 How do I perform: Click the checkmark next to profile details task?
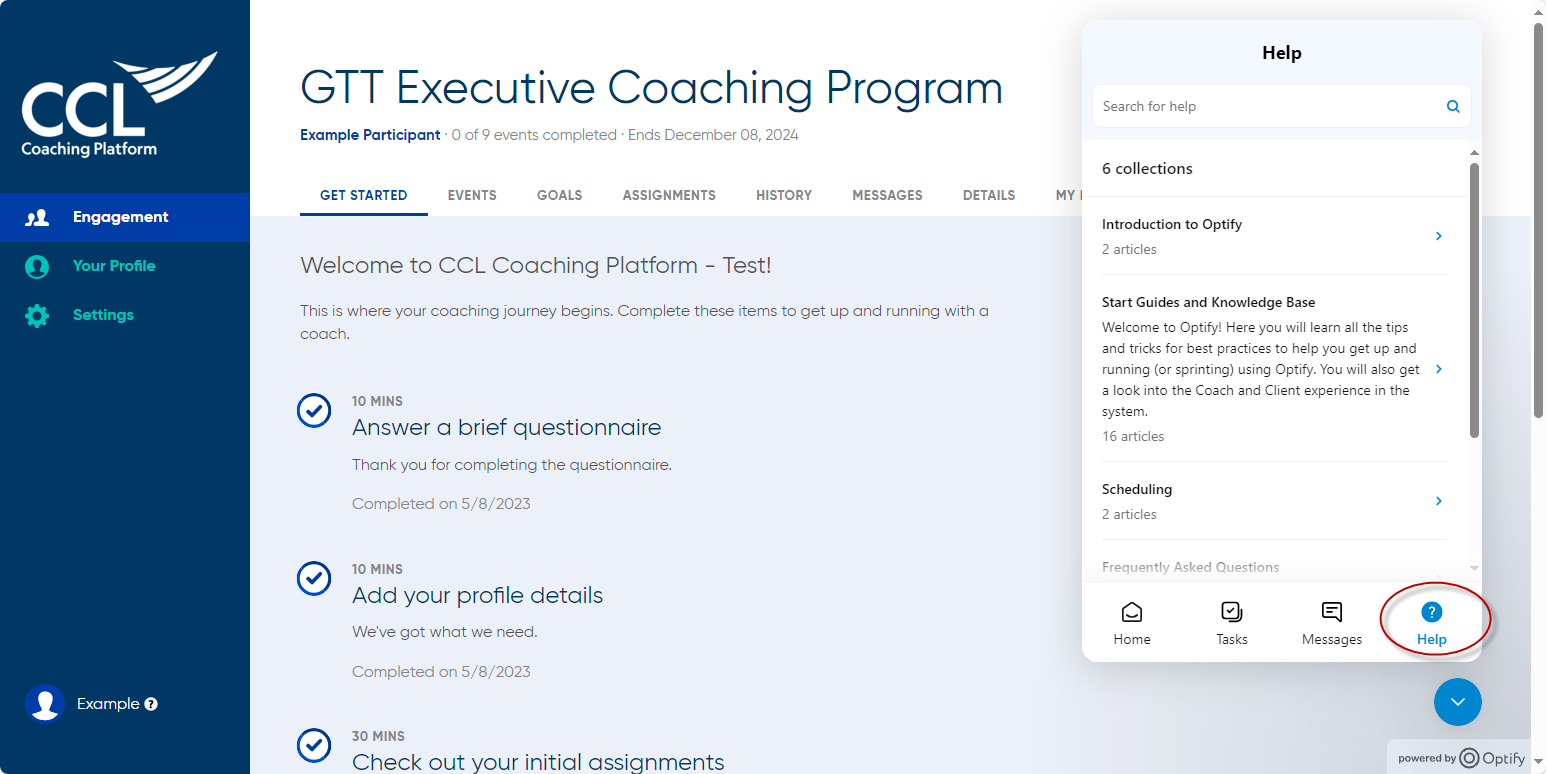314,578
